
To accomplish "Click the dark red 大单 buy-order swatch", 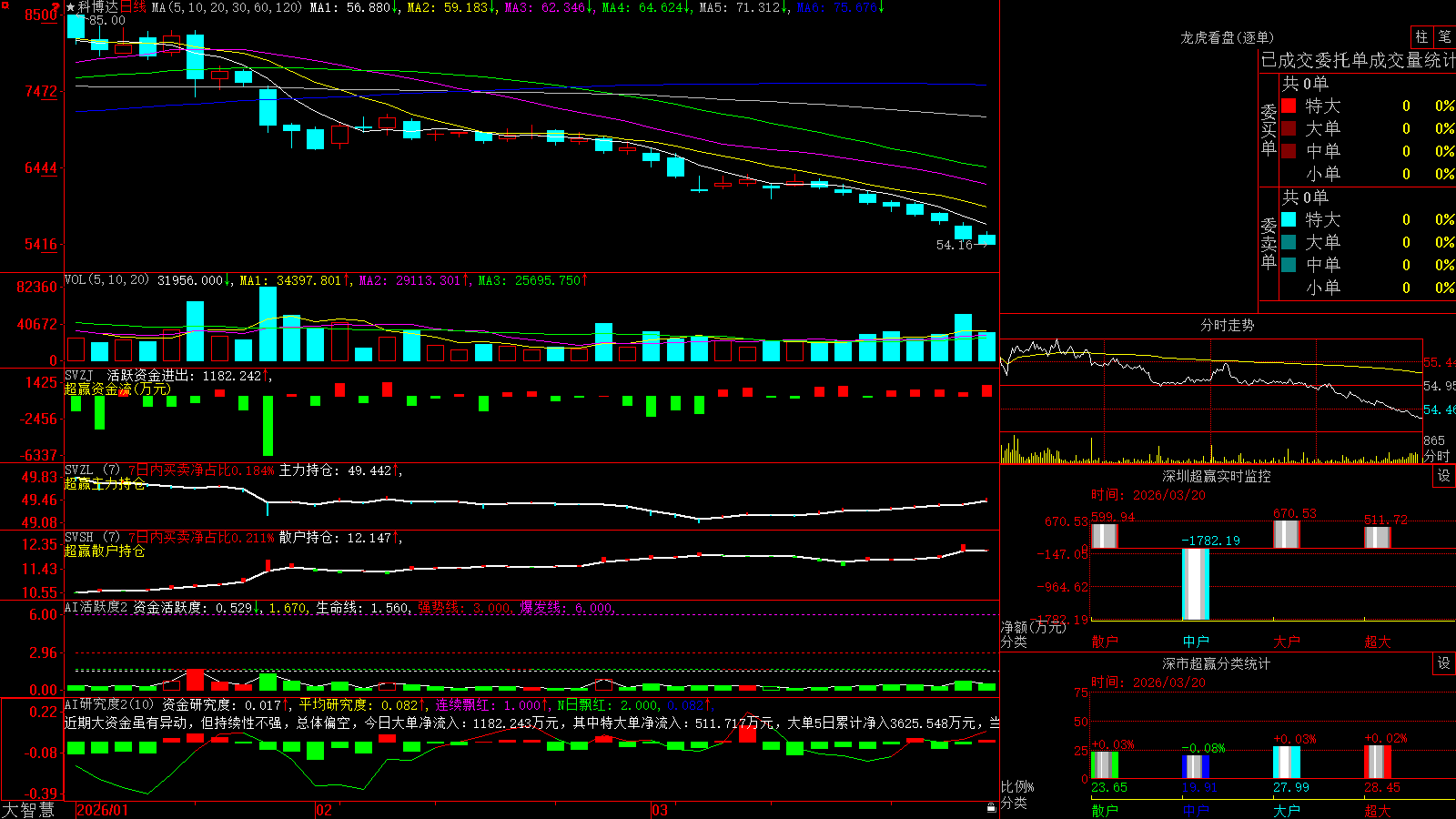I will [1289, 128].
